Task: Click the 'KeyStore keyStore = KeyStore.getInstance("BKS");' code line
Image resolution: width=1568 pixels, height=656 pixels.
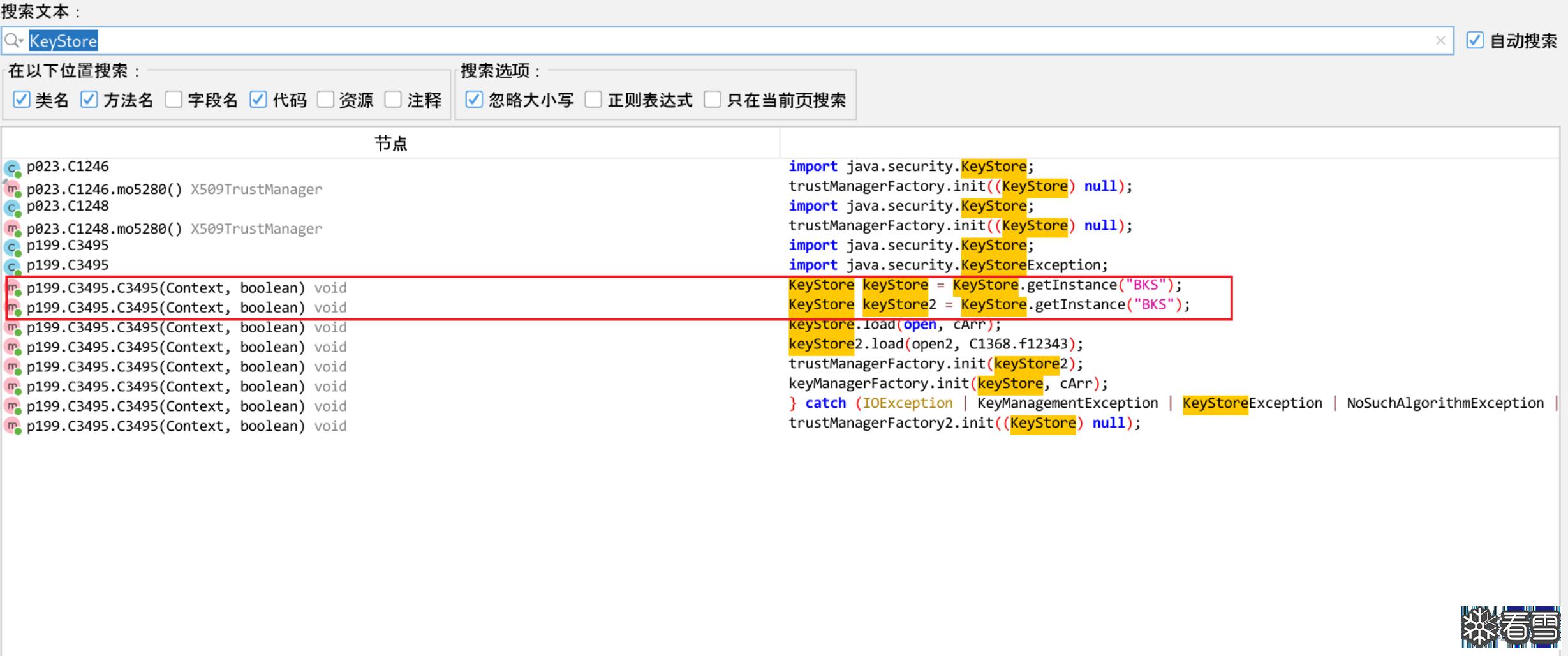Action: (x=985, y=285)
